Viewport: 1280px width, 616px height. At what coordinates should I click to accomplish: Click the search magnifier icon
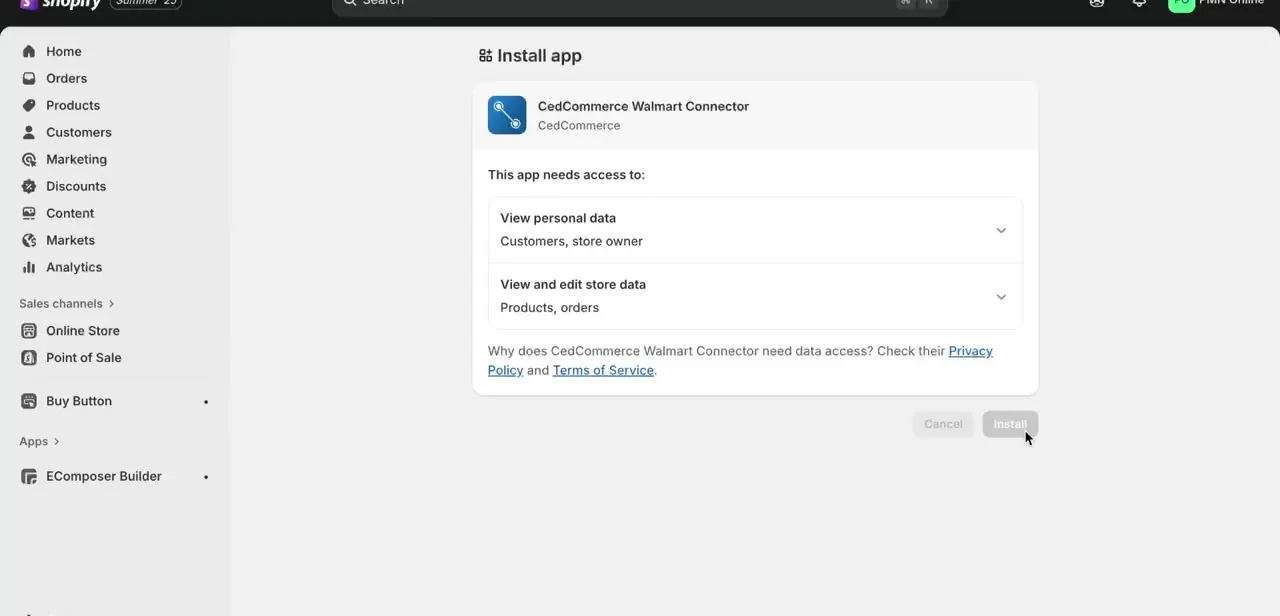(350, 3)
